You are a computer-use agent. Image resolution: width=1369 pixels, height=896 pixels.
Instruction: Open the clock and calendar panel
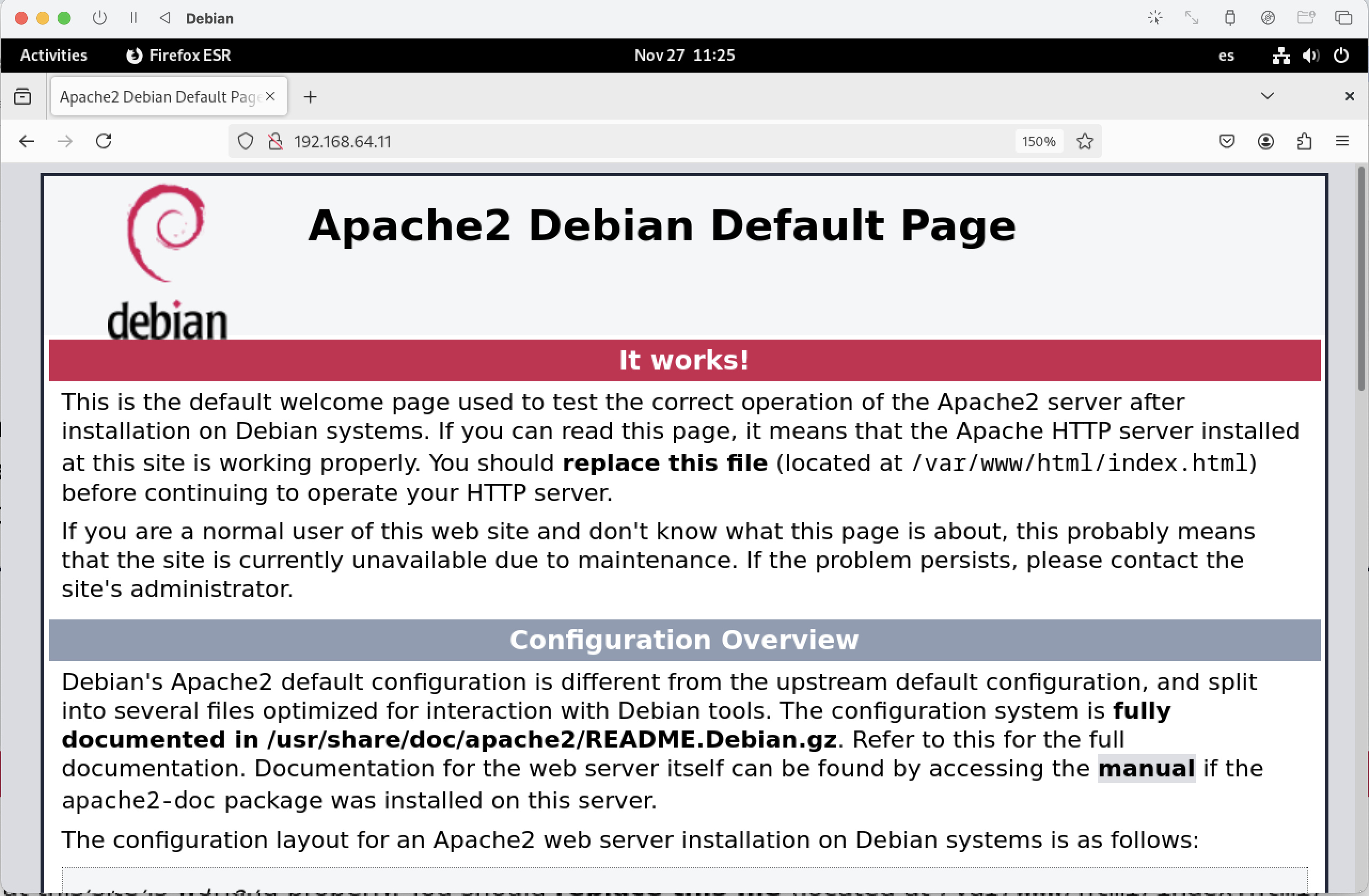point(684,55)
